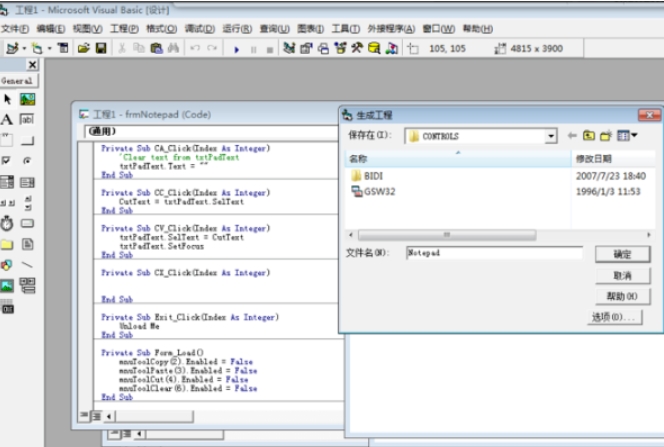Screen dimensions: 664x447
Task: Click the 取消 button in the dialog
Action: 622,276
